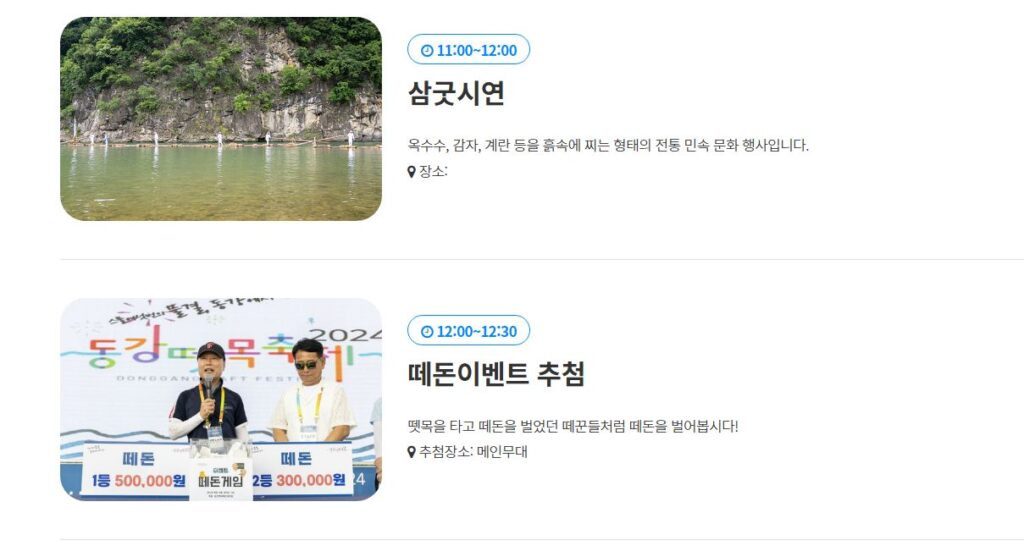Select the 12:00~12:30 time badge
This screenshot has height=546, width=1024.
point(468,331)
